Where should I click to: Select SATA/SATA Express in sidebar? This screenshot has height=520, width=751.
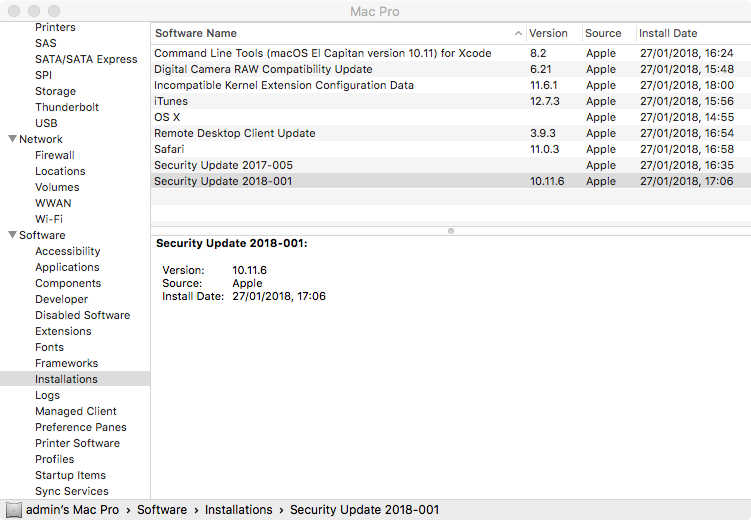(x=86, y=59)
